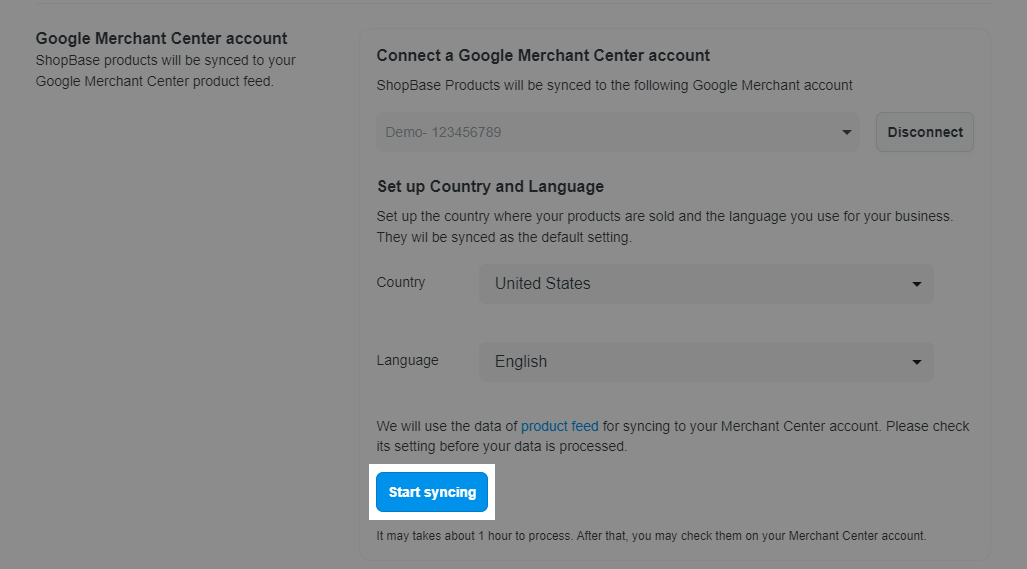This screenshot has height=569, width=1027.
Task: Click the caret icon in the Country field
Action: pos(916,284)
